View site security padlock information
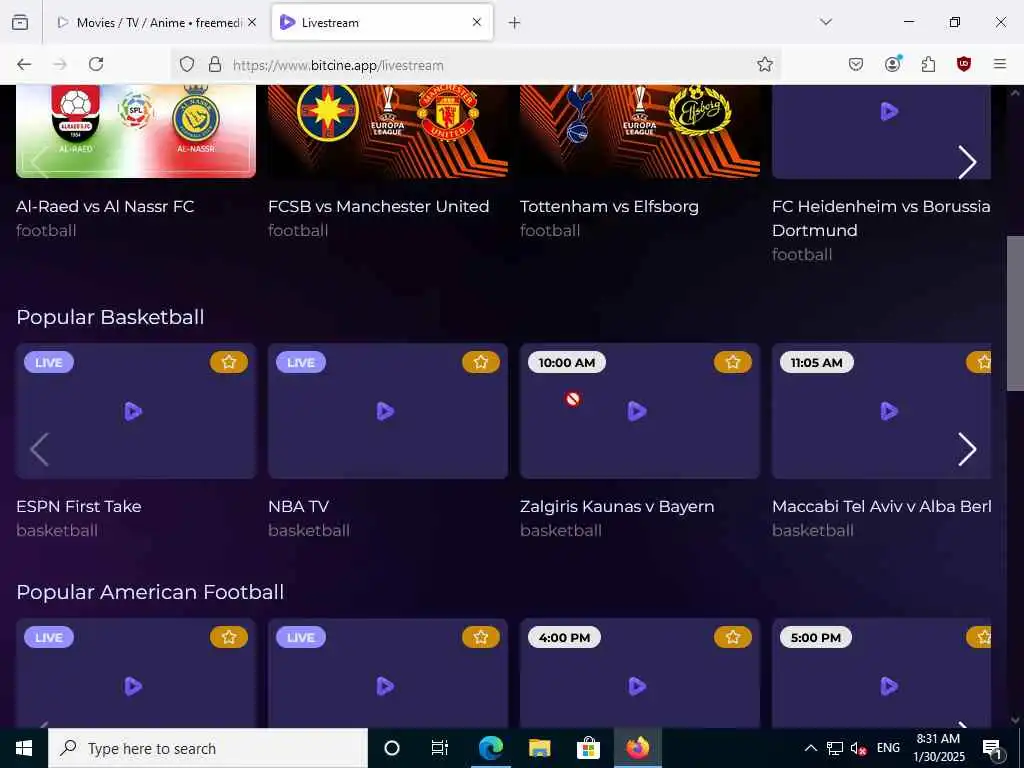The height and width of the screenshot is (768, 1024). pos(214,64)
